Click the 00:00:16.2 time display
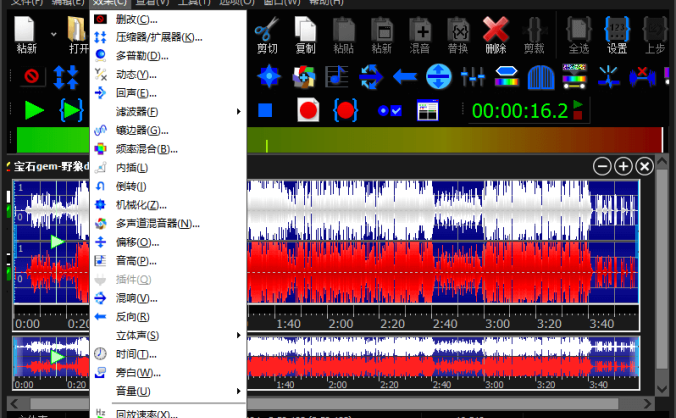 point(520,111)
